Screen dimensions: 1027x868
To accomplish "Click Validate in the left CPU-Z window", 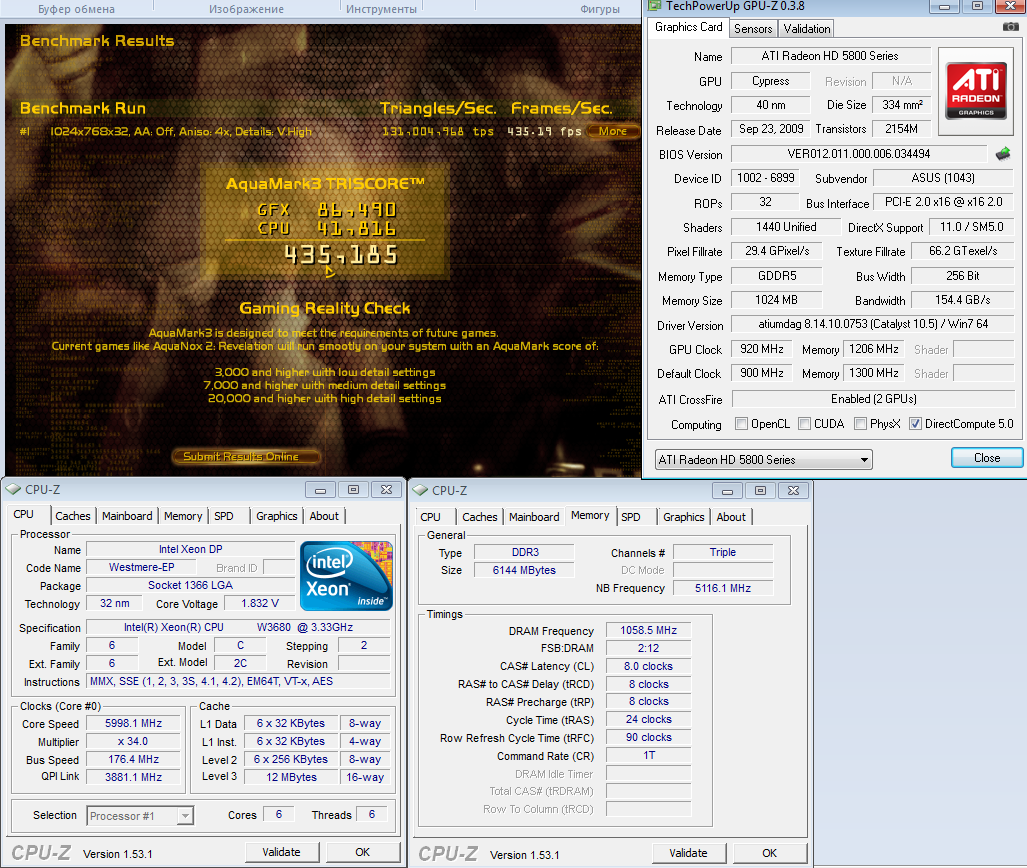I will pyautogui.click(x=282, y=852).
